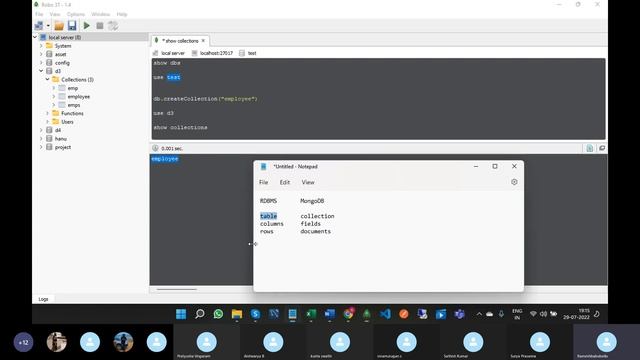Open Visual Studio Code from taskbar
640x360 pixels.
385,314
